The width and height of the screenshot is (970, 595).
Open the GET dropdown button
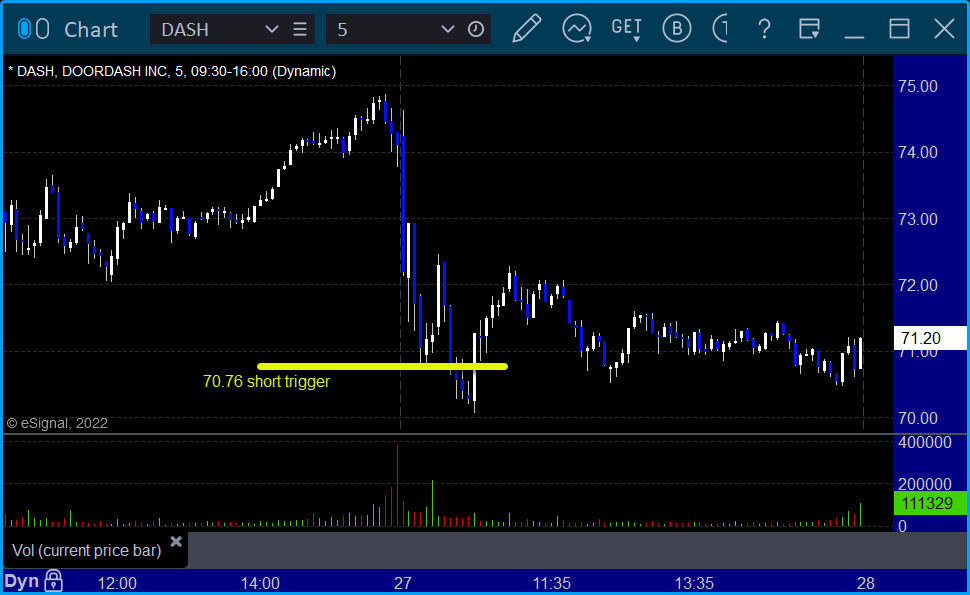(x=627, y=29)
